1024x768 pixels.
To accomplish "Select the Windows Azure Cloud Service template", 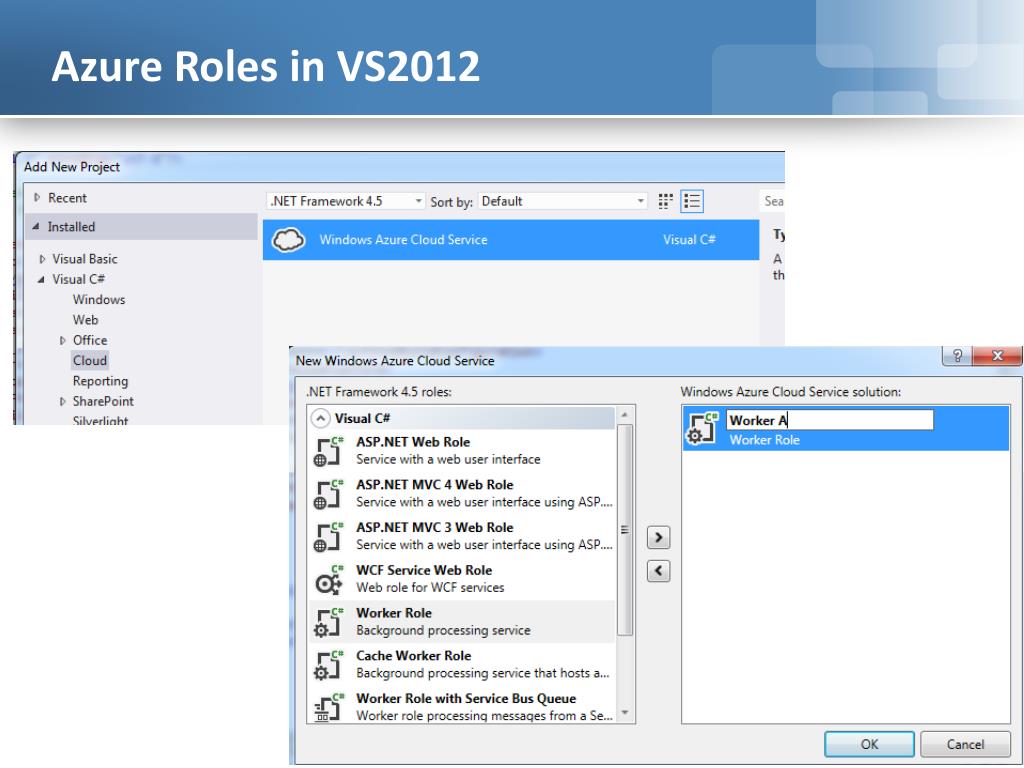I will (x=511, y=240).
